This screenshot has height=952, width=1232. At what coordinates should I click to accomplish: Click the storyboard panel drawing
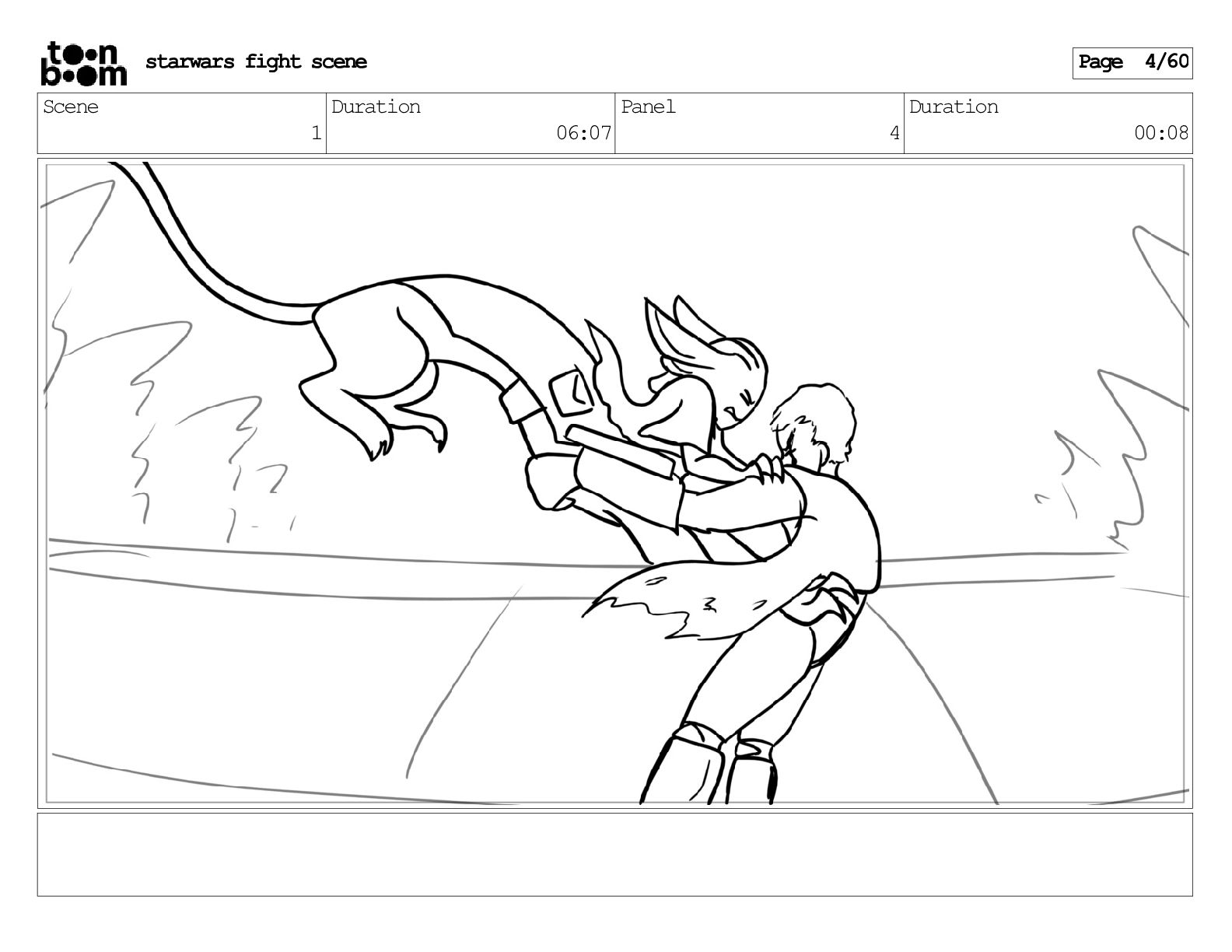point(615,484)
